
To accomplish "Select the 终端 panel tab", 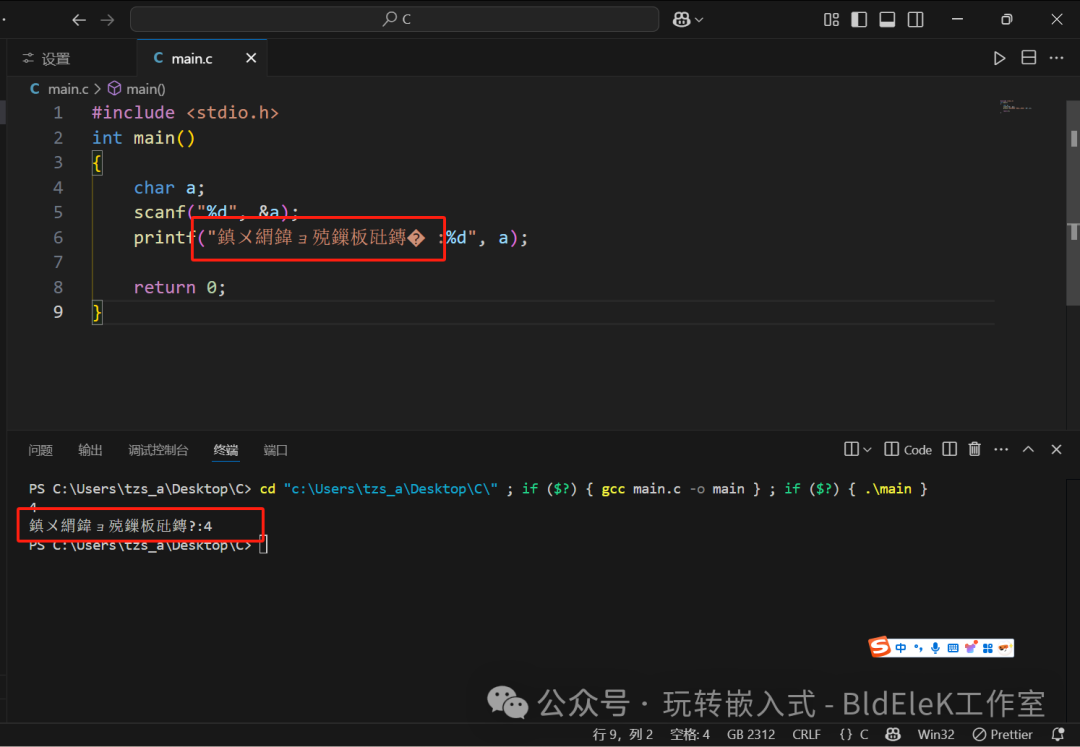I will pos(226,450).
